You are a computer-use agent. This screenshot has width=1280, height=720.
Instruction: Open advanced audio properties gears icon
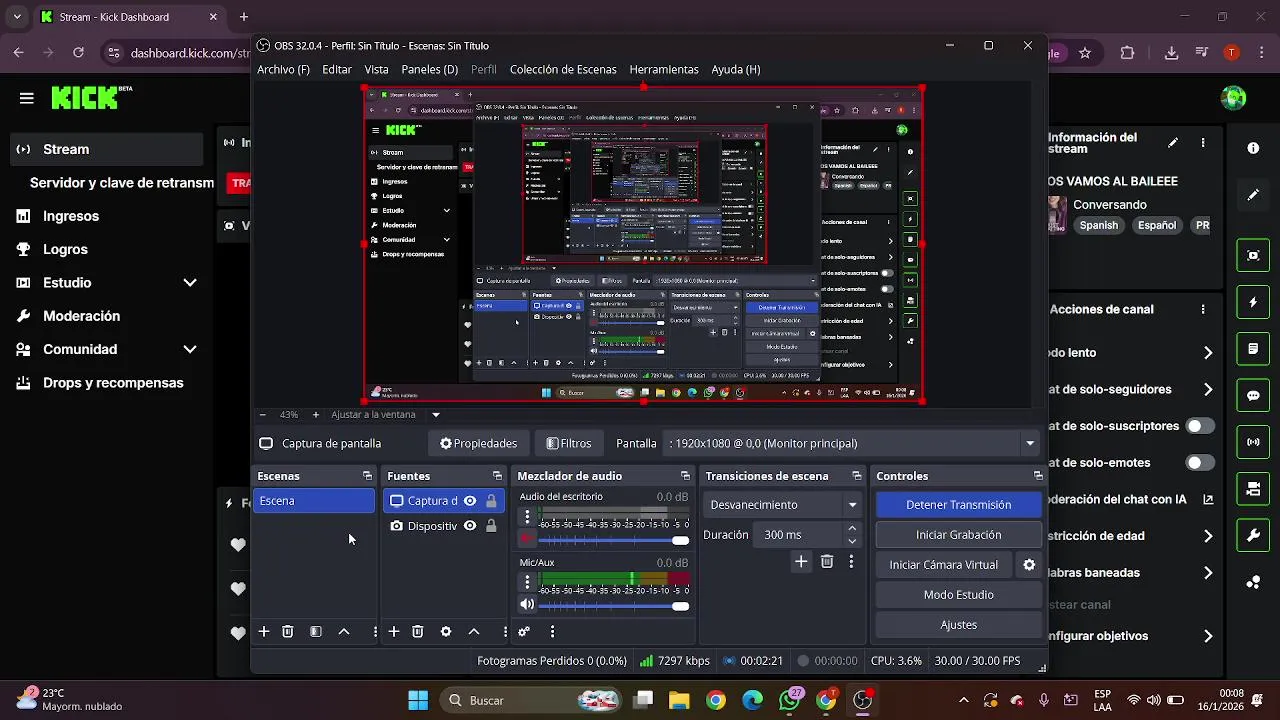click(524, 632)
